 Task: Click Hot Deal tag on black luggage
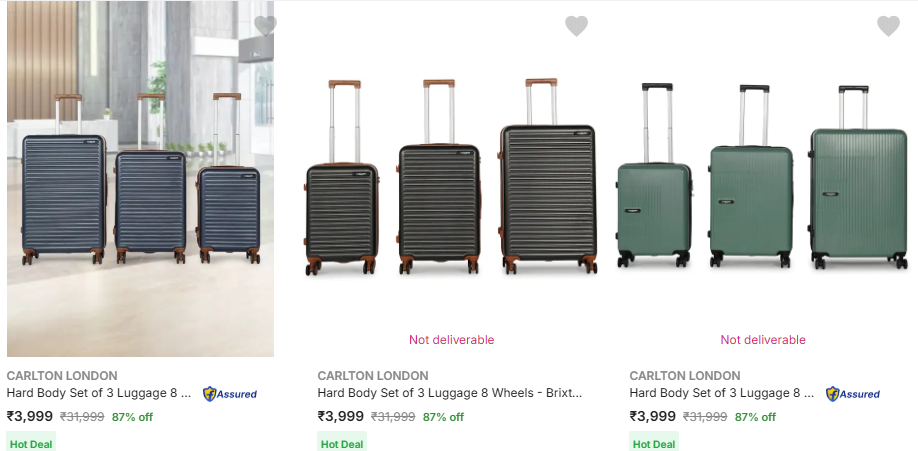pos(342,444)
